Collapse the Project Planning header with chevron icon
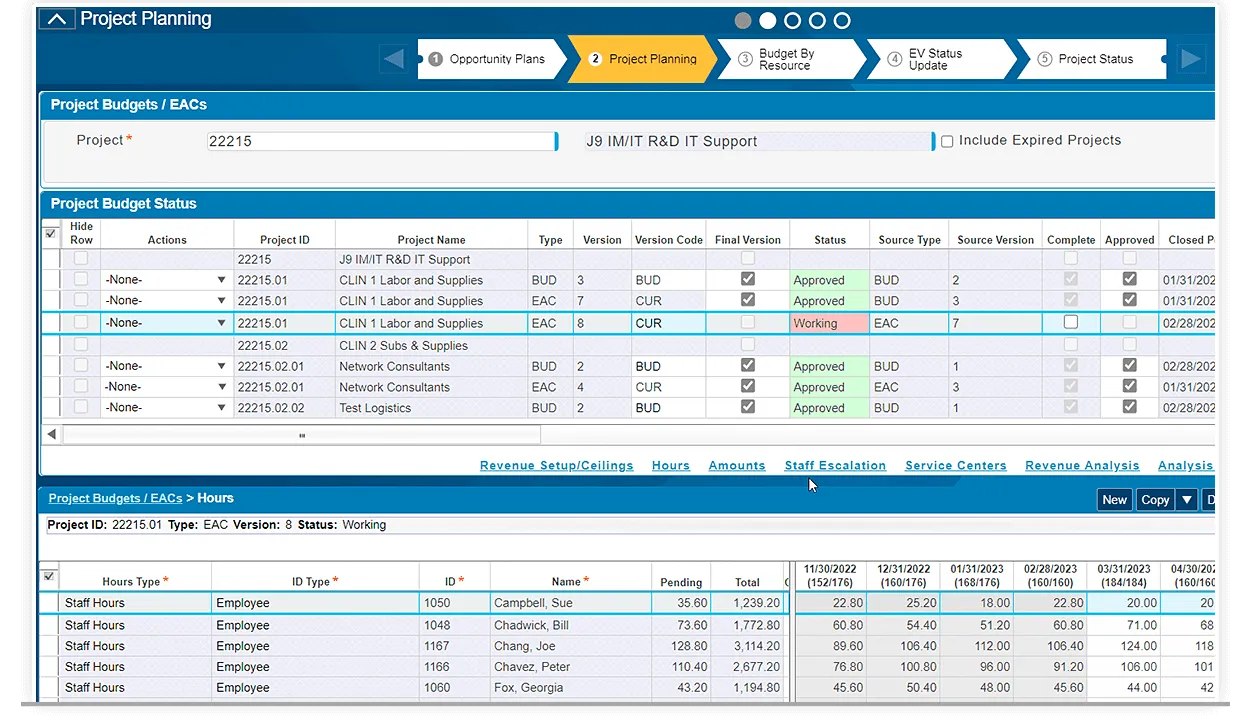Viewport: 1251px width, 726px height. [58, 19]
